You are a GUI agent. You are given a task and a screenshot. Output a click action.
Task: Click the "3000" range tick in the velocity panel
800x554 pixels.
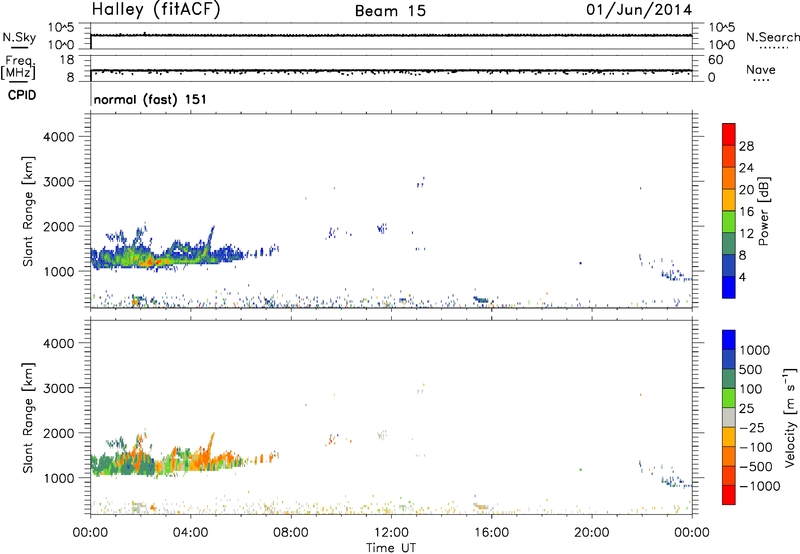click(59, 388)
